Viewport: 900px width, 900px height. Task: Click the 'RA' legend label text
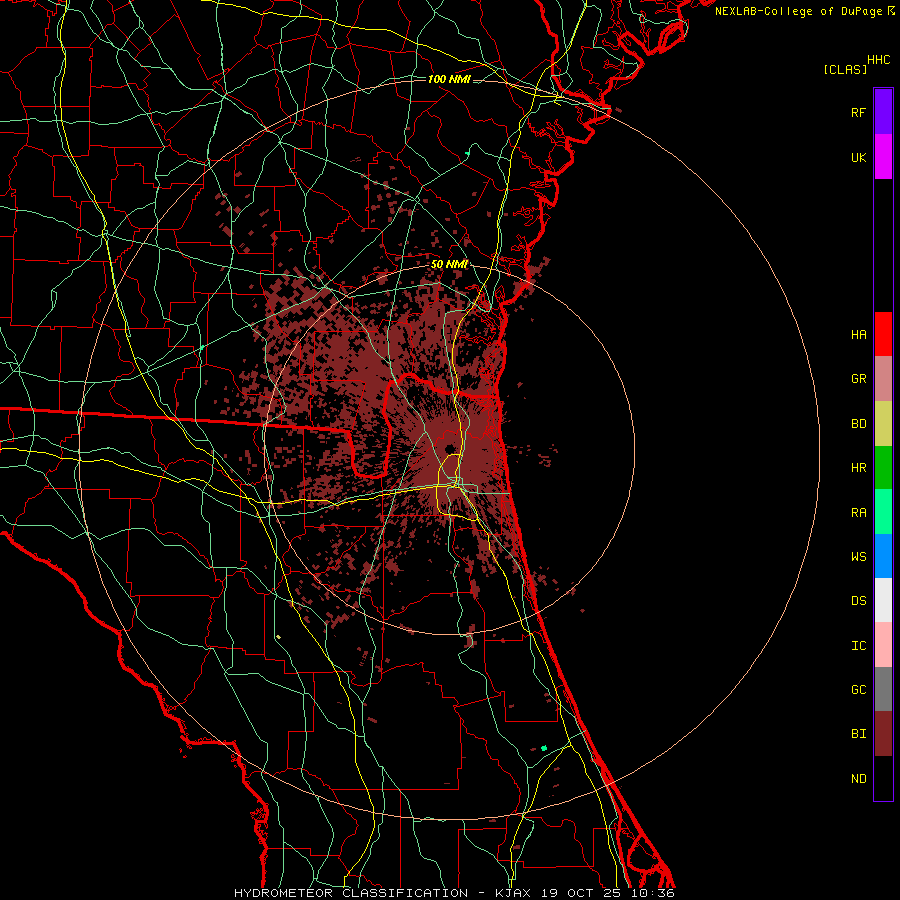858,513
